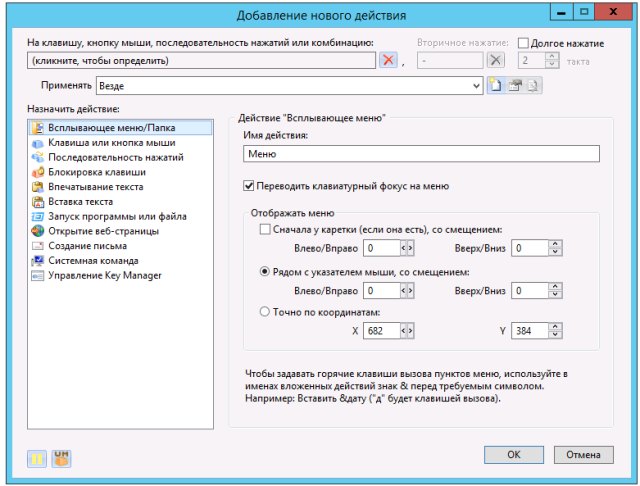Close the Добавление нового действия dialog

[613, 12]
